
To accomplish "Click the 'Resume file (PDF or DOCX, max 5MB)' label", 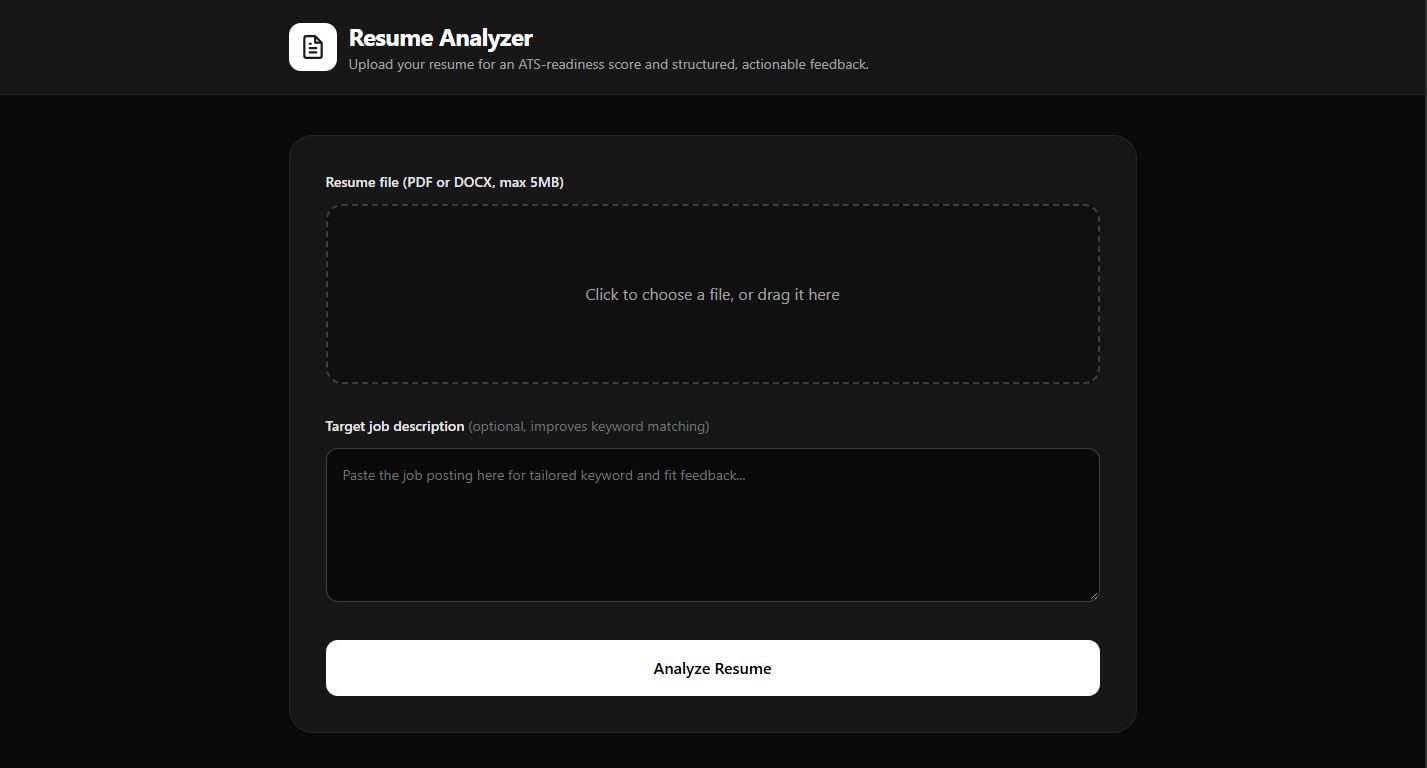I will [x=444, y=182].
